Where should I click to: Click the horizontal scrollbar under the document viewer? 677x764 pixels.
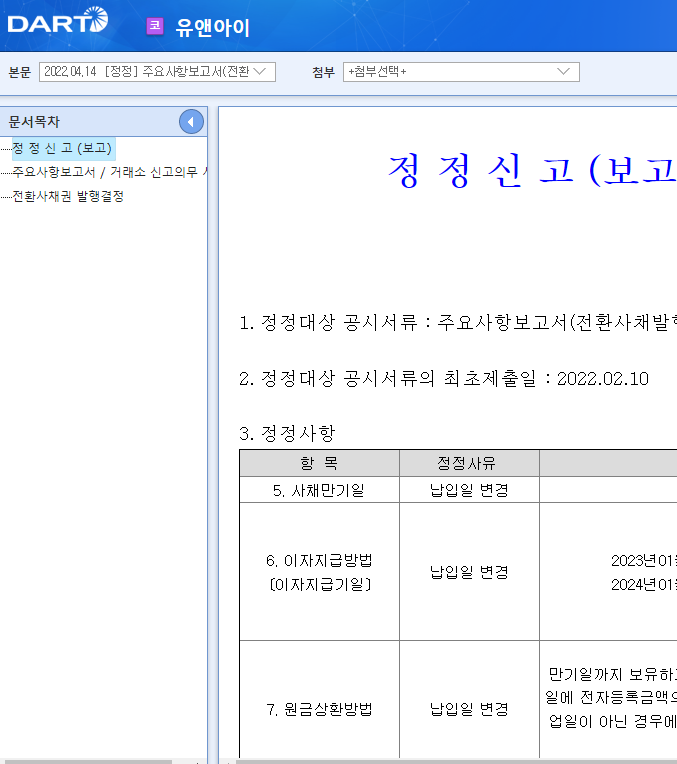tap(456, 761)
